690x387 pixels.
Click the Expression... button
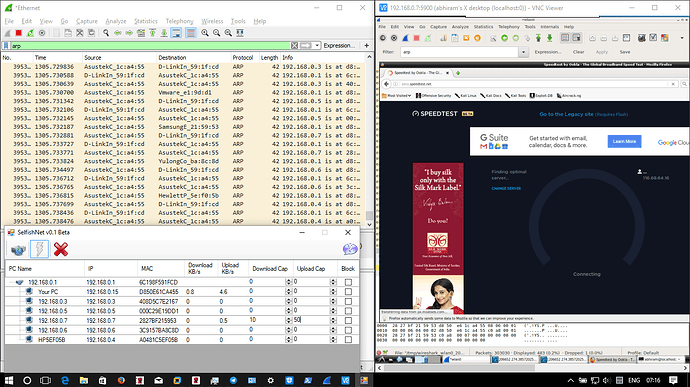coord(339,45)
